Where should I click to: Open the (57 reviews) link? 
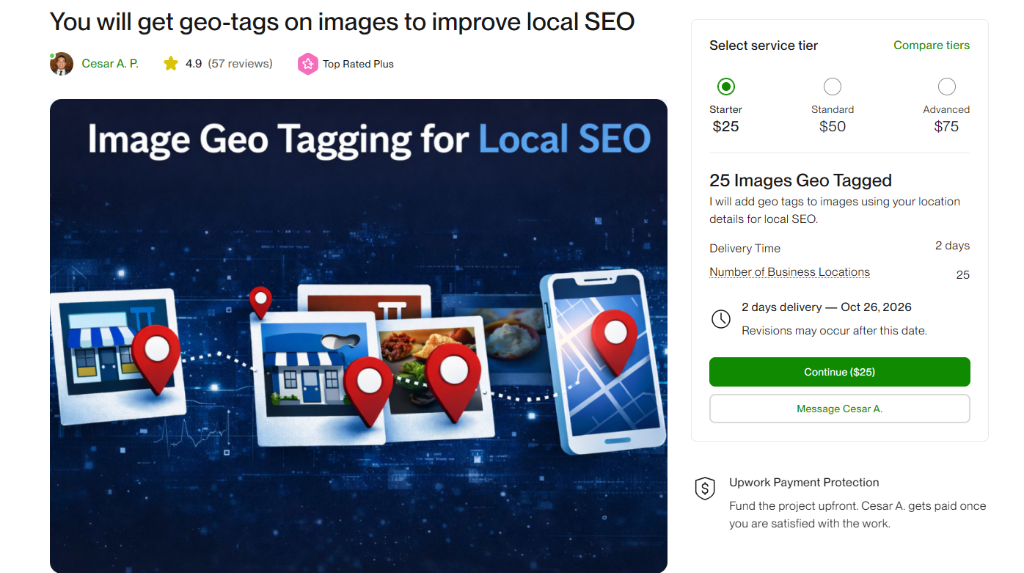(240, 63)
